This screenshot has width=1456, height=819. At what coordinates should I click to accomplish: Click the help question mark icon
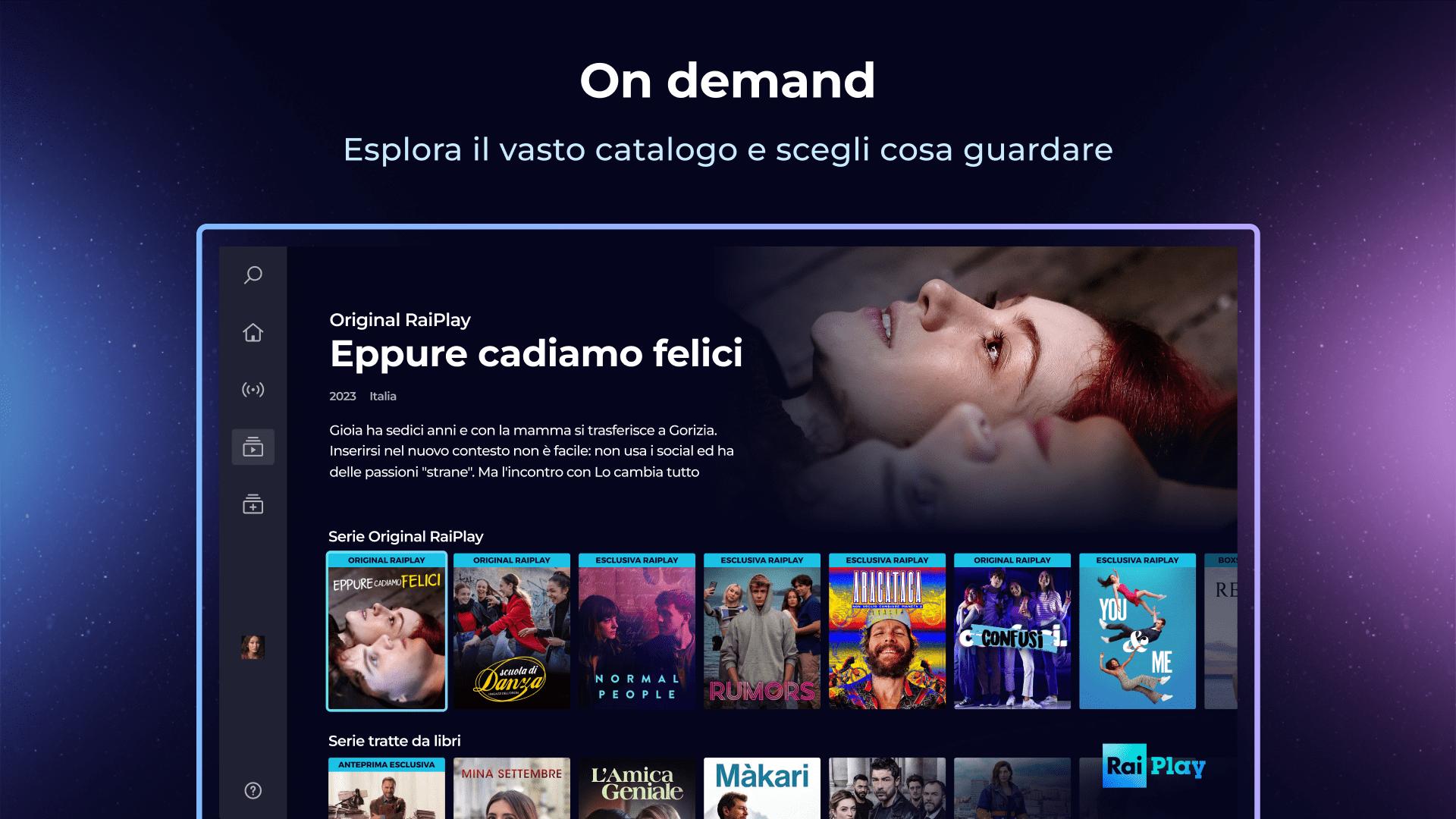[x=253, y=791]
